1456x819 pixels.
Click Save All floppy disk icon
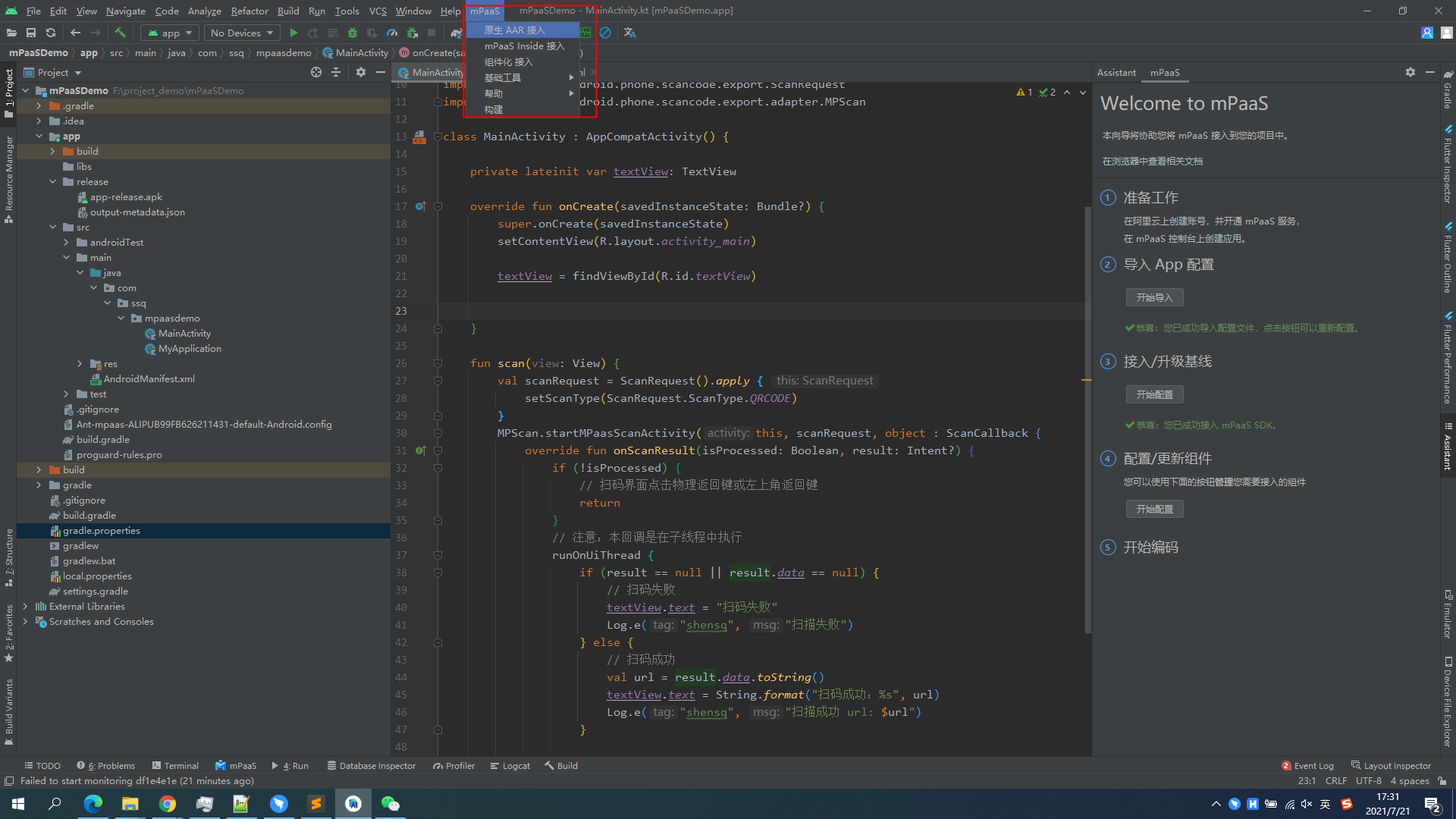click(x=31, y=33)
